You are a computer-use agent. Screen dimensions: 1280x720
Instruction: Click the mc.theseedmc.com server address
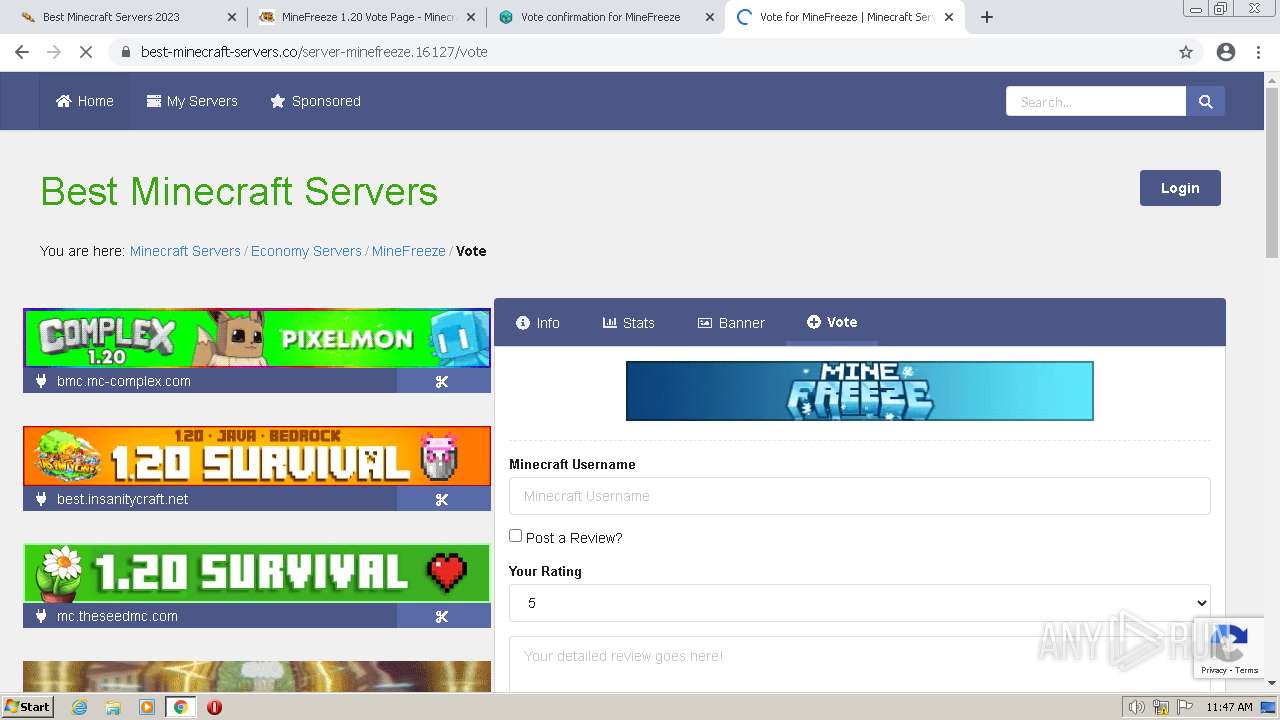[x=117, y=616]
